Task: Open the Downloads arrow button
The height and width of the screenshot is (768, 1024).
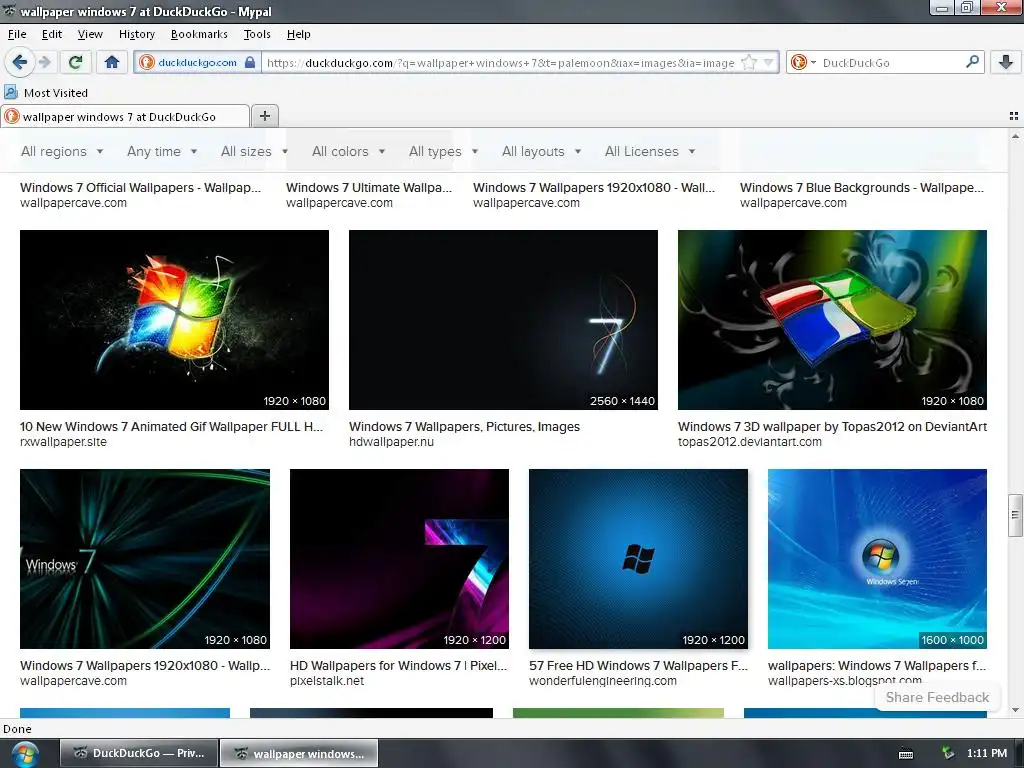Action: (x=1006, y=62)
